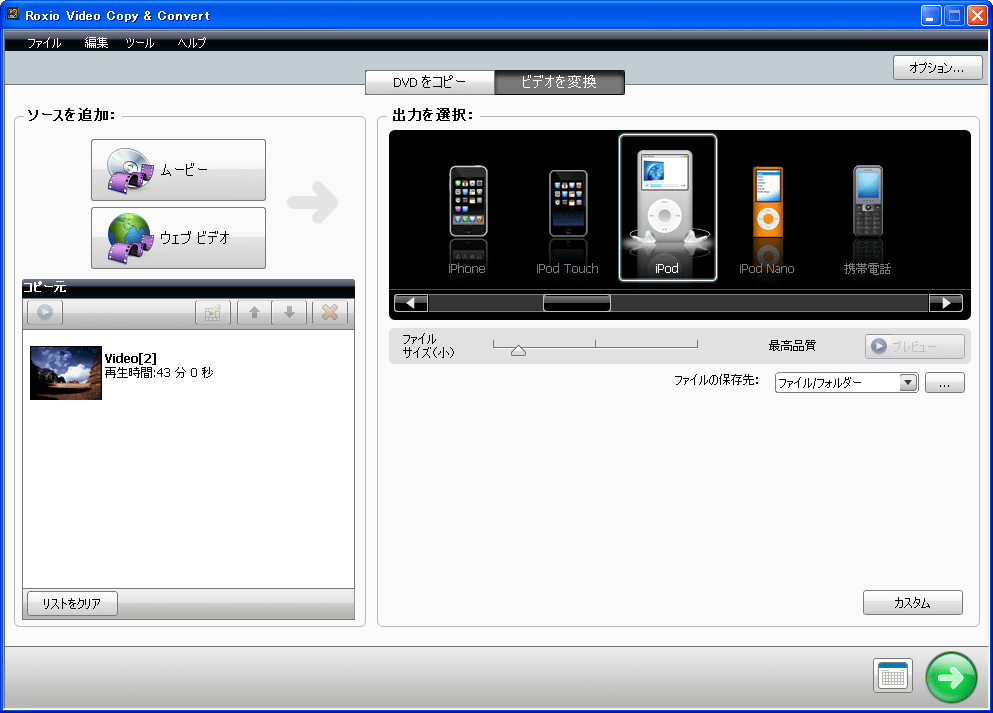Switch to DVD をコピー tab
The image size is (993, 713).
pos(429,82)
